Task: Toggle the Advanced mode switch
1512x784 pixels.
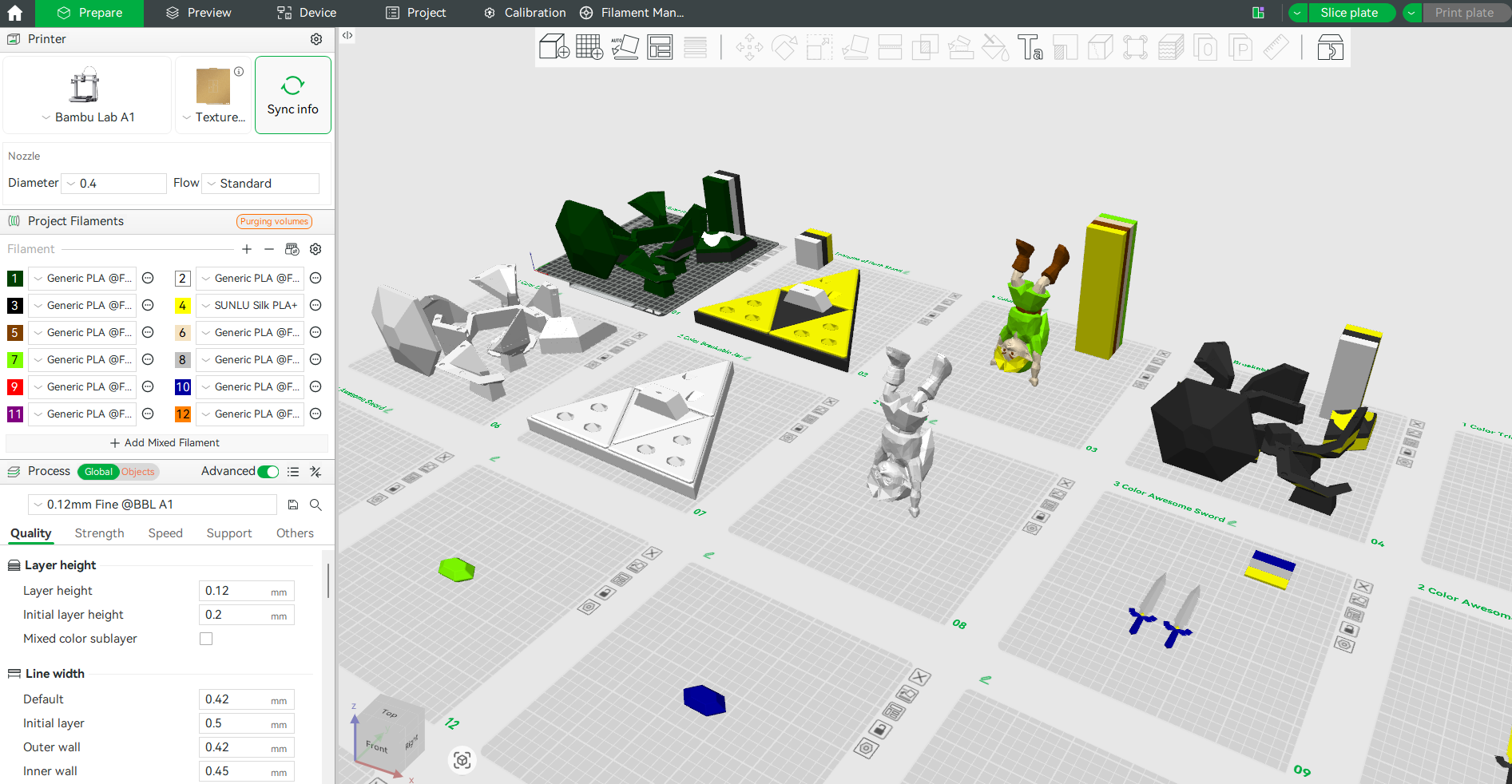Action: (268, 472)
